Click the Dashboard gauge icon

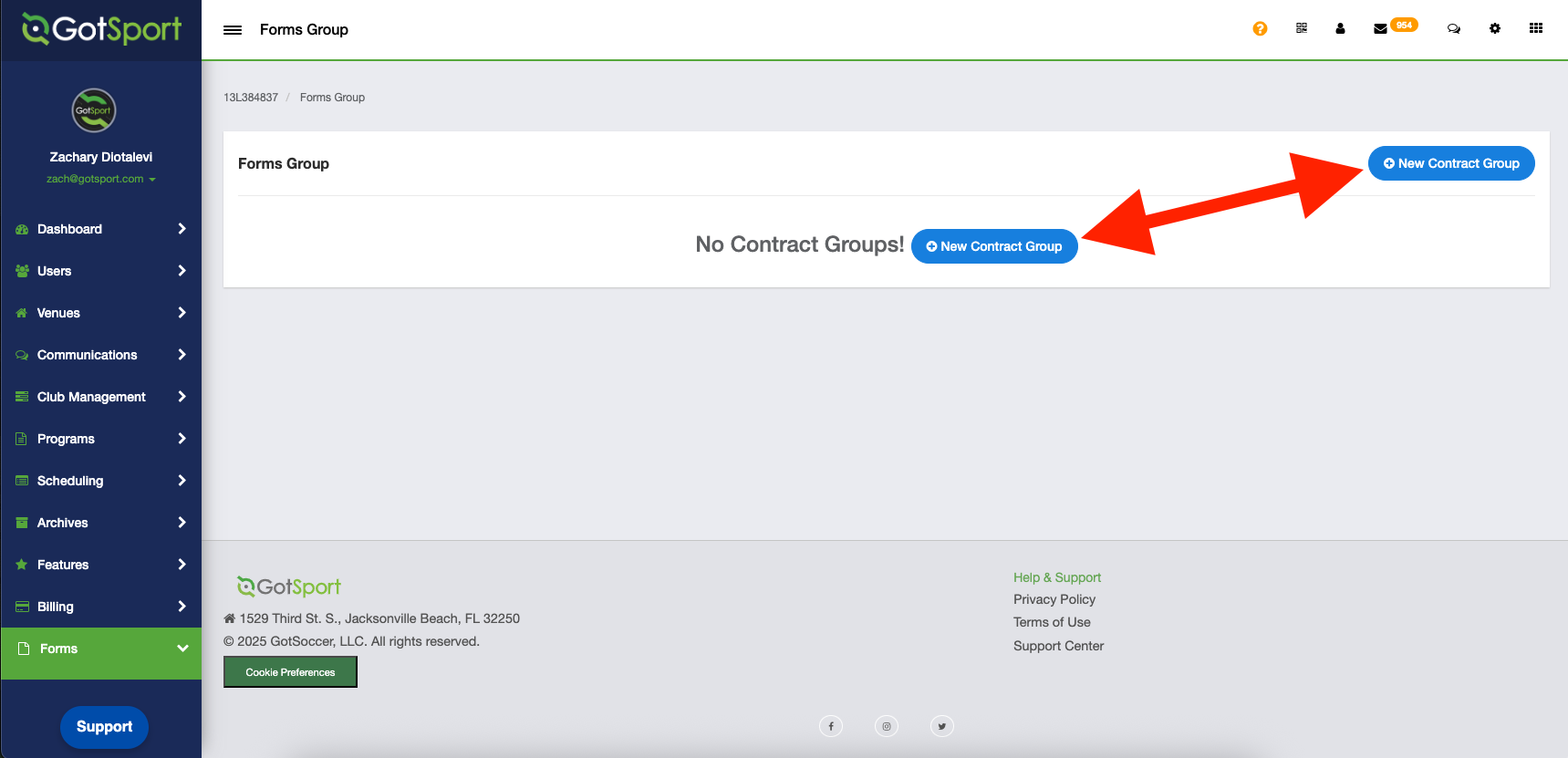point(22,229)
